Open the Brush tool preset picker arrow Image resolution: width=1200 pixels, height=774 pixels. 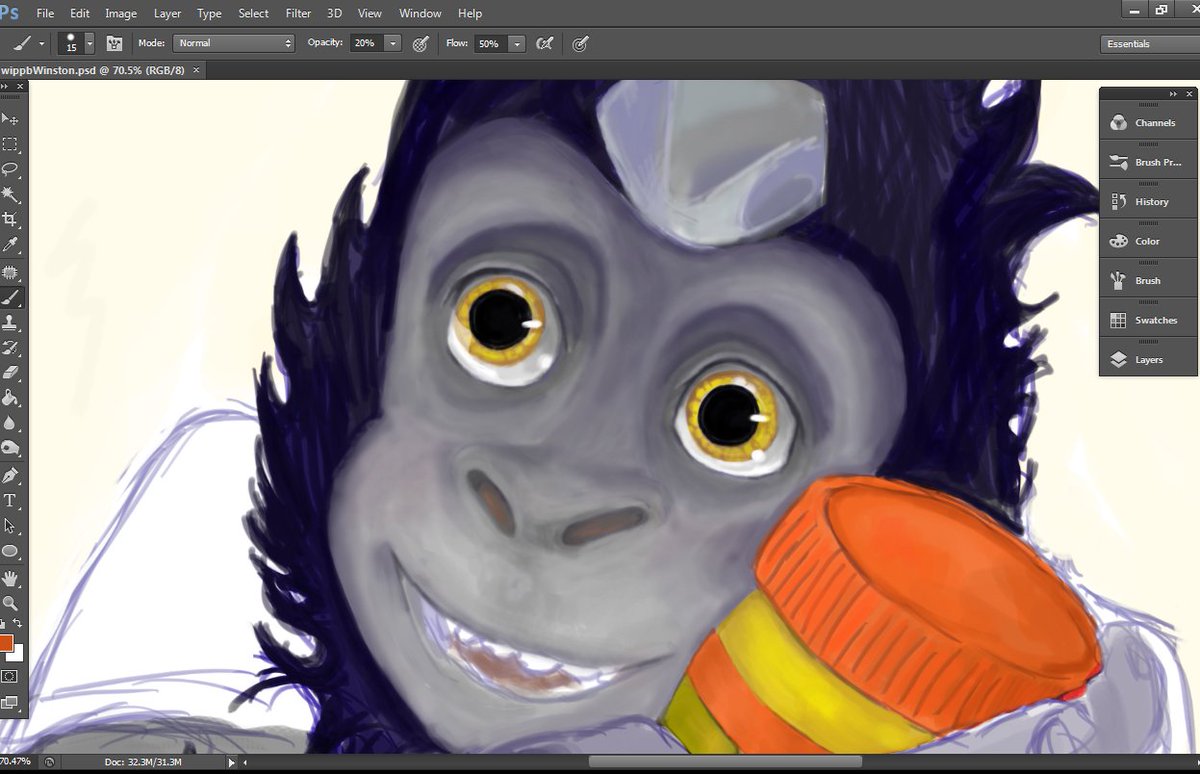pyautogui.click(x=41, y=44)
